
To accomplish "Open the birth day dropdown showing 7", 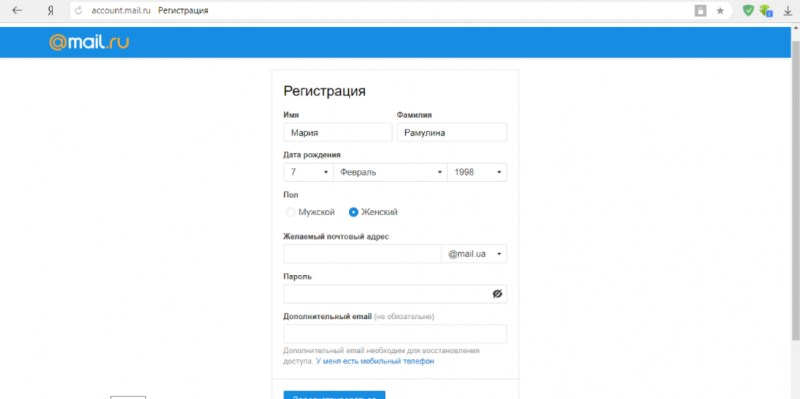I will coord(308,172).
